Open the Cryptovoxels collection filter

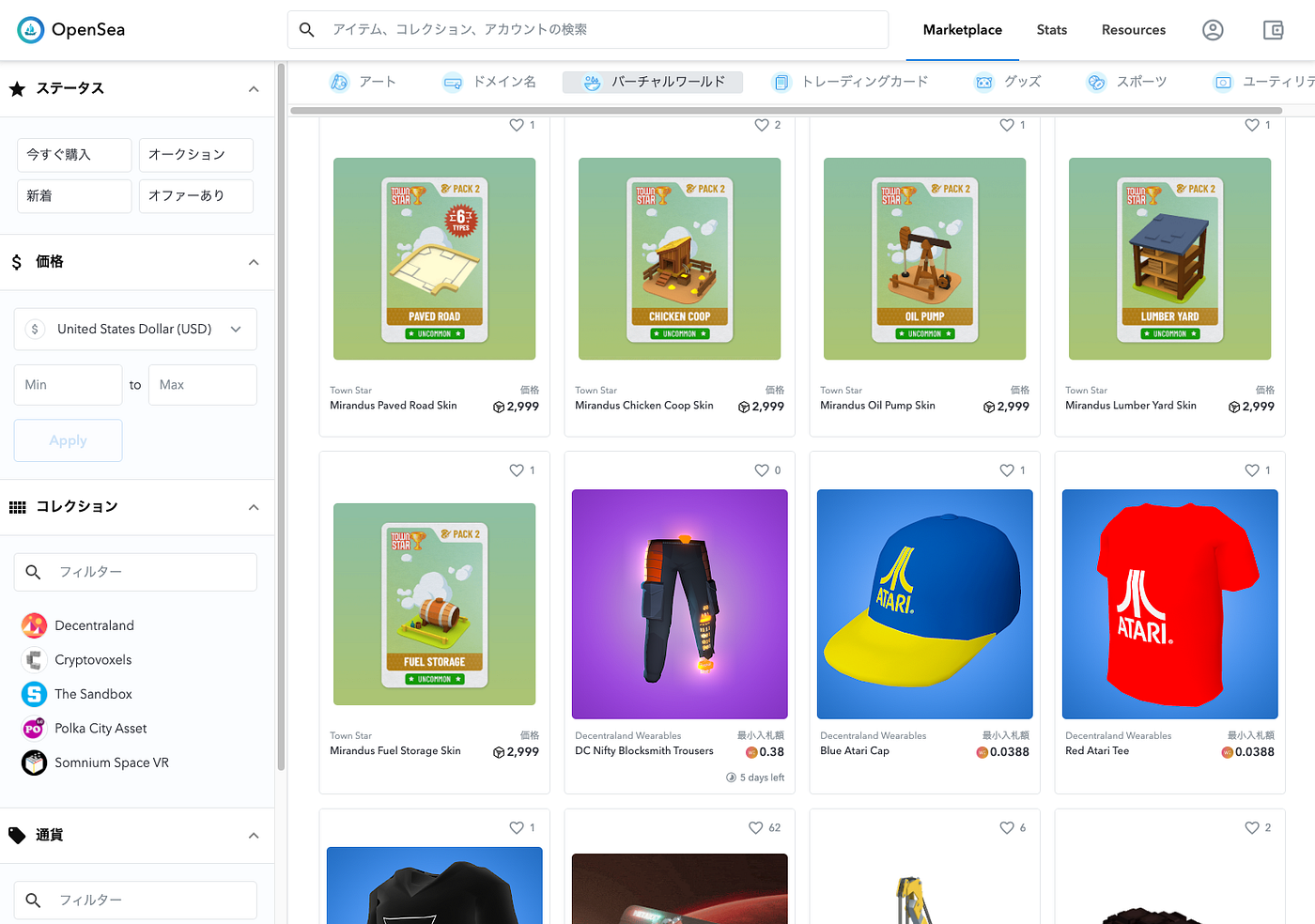point(93,660)
